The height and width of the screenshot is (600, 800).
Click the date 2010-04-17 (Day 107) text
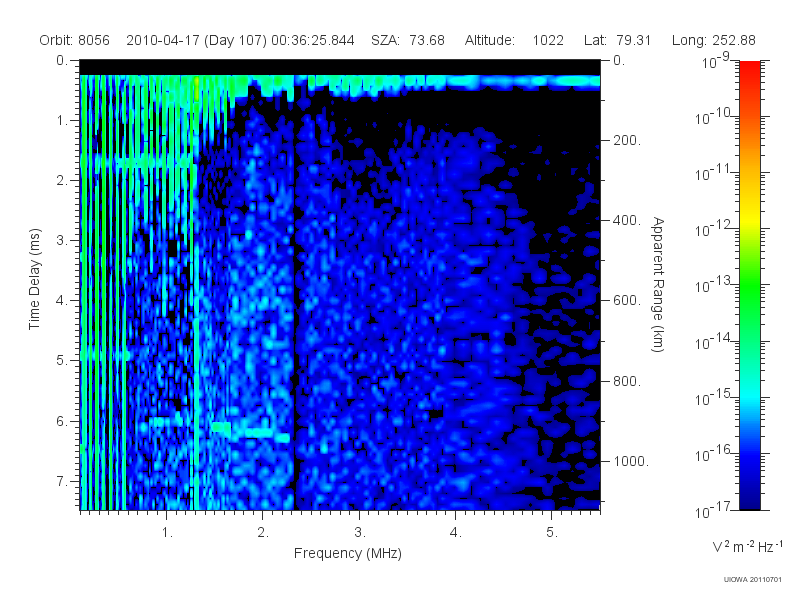point(196,40)
